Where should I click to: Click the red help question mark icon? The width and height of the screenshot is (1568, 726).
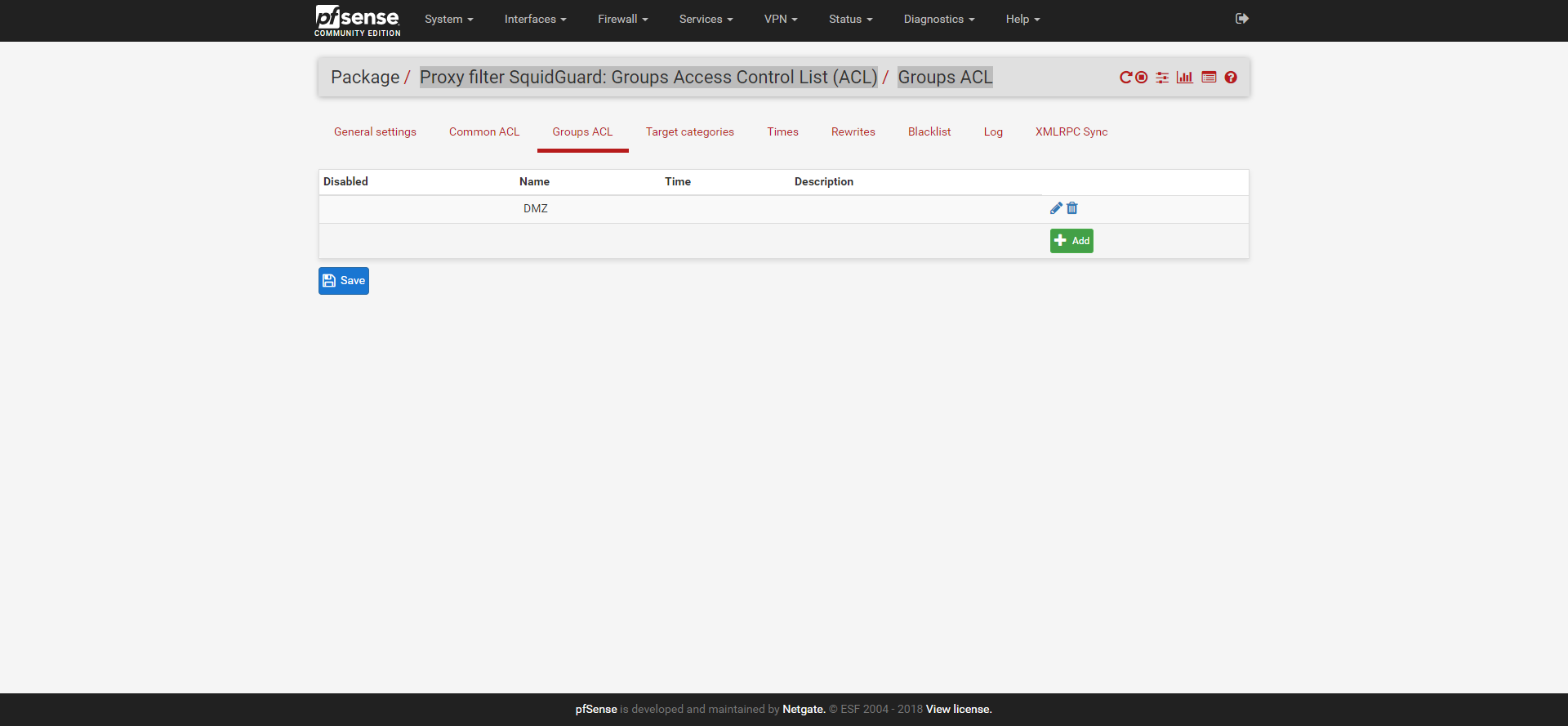(x=1231, y=78)
